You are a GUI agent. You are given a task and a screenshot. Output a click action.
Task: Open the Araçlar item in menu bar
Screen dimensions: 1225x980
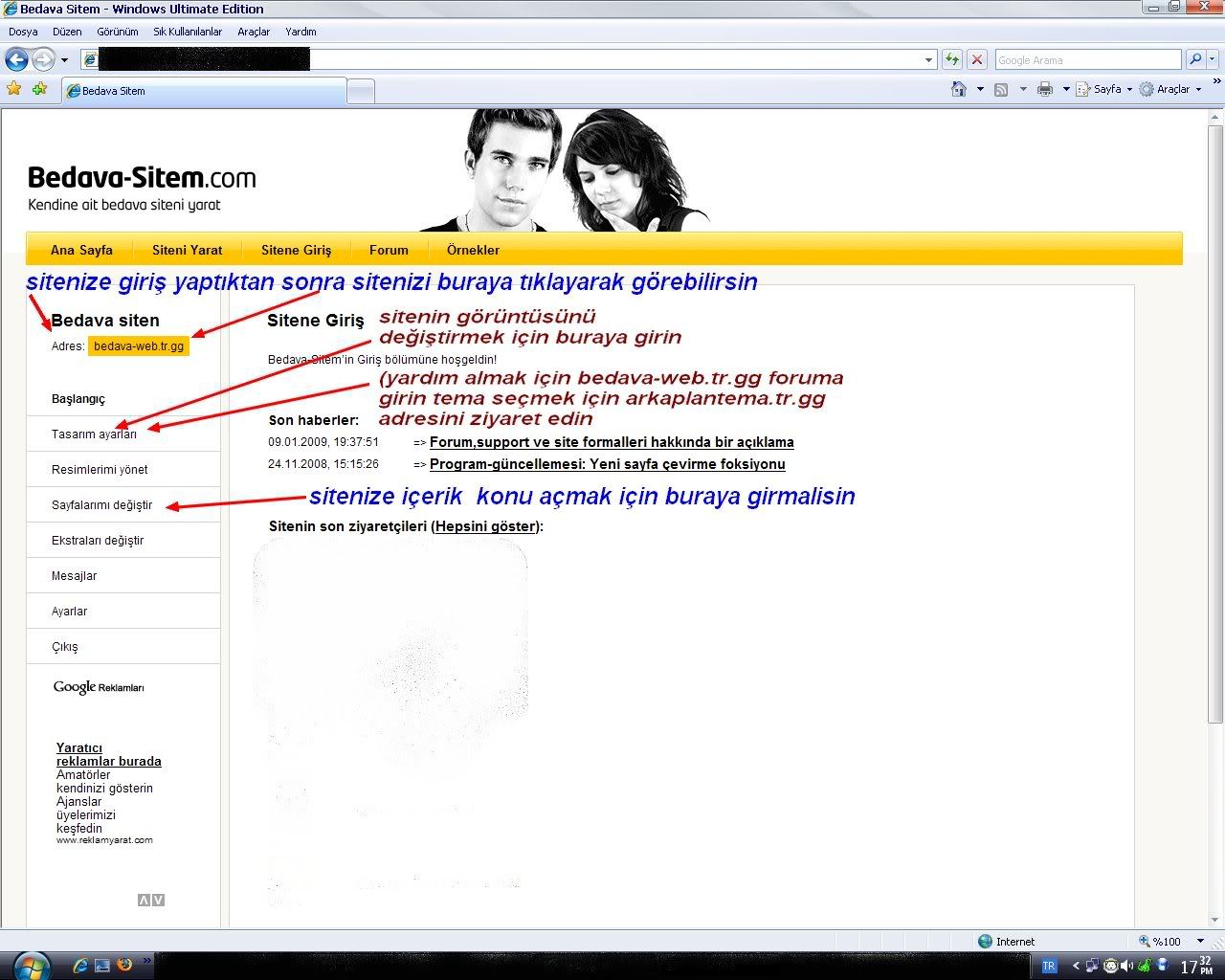[254, 32]
